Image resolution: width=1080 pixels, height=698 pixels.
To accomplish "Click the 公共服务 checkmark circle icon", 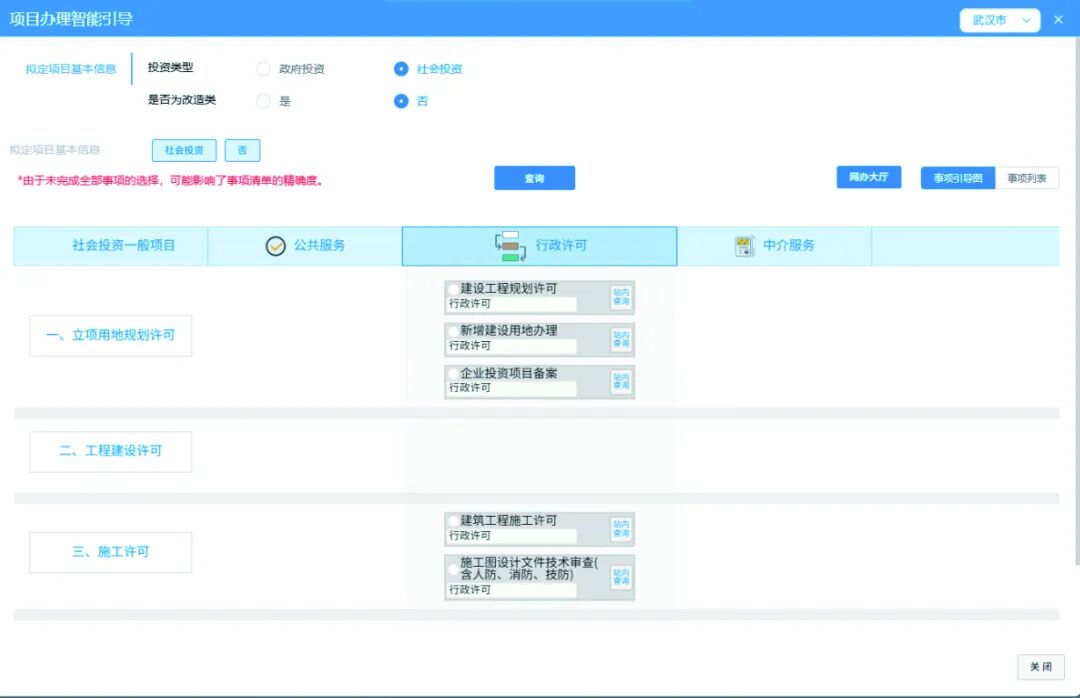I will pos(276,245).
